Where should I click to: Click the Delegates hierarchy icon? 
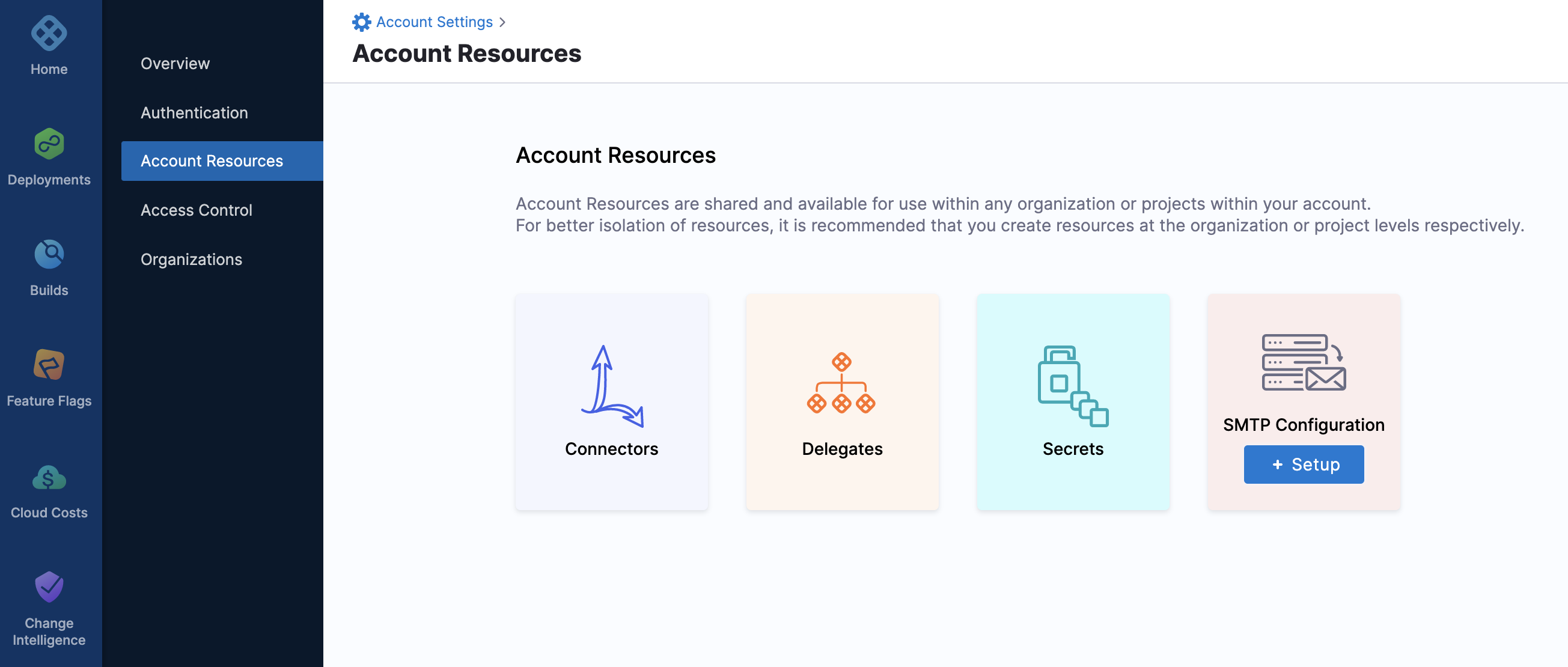(841, 383)
